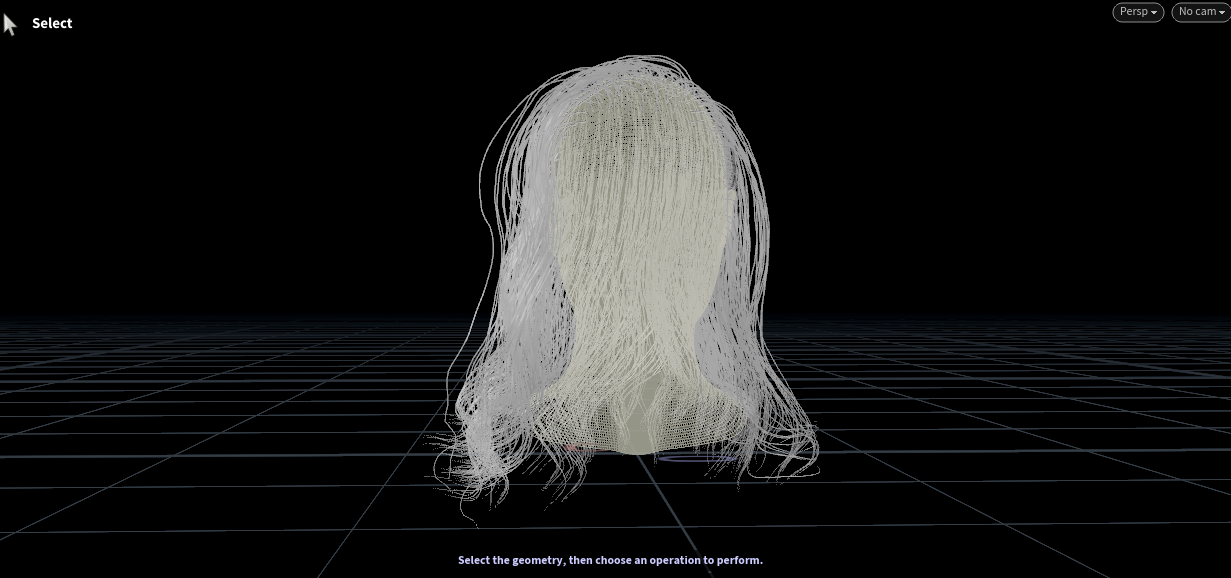Click the Select tool name label
The image size is (1231, 578).
click(x=52, y=23)
